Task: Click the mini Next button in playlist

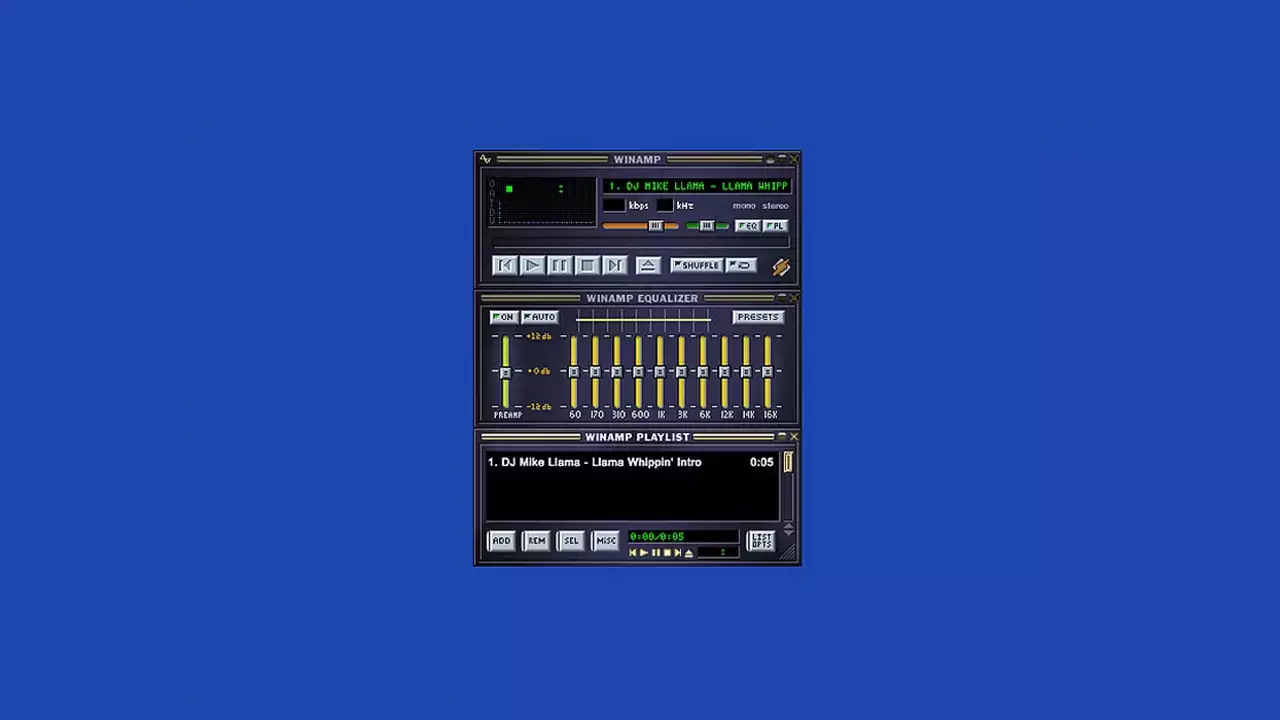Action: [x=678, y=553]
